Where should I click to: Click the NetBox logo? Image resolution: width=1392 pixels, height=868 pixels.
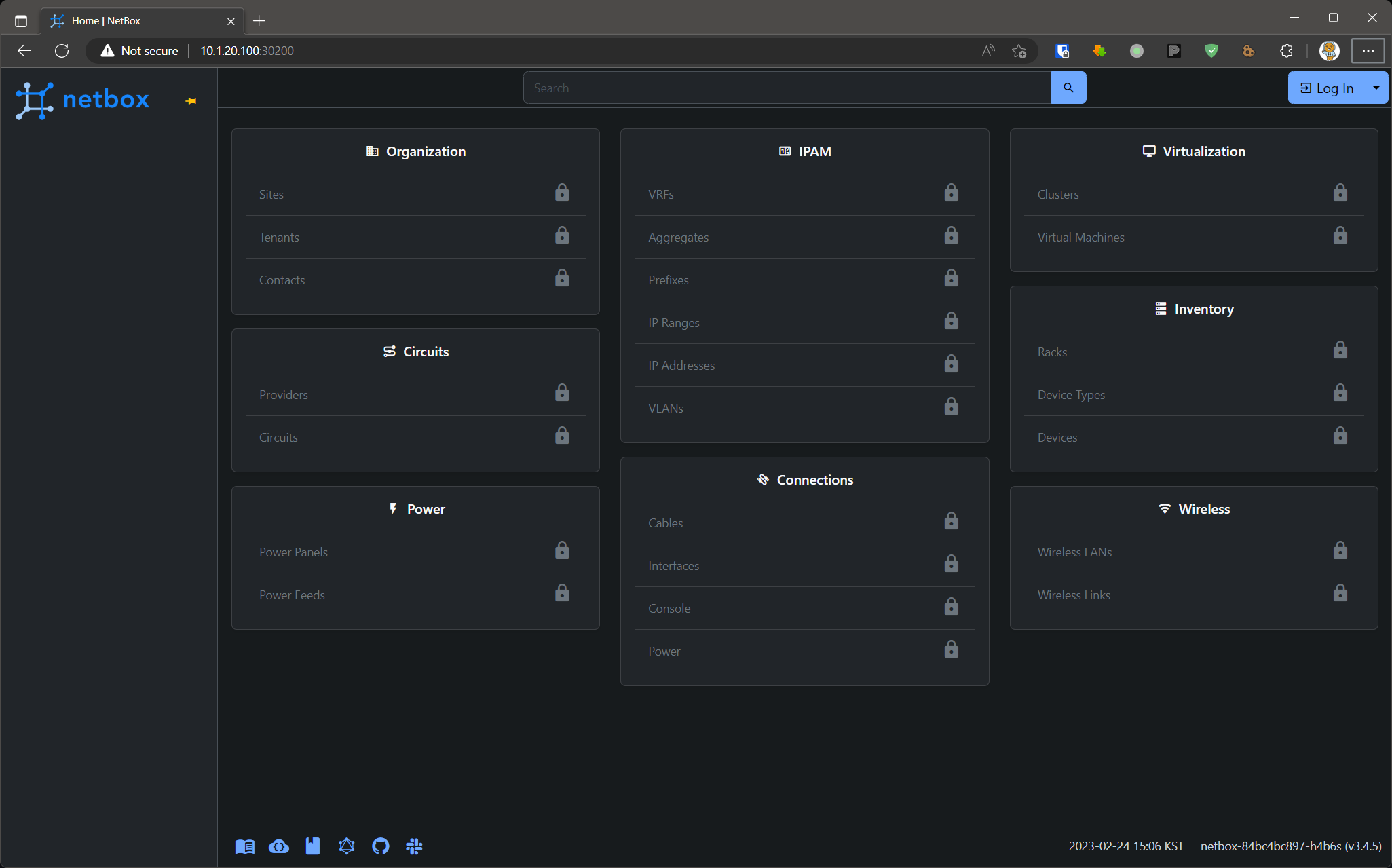pos(82,100)
